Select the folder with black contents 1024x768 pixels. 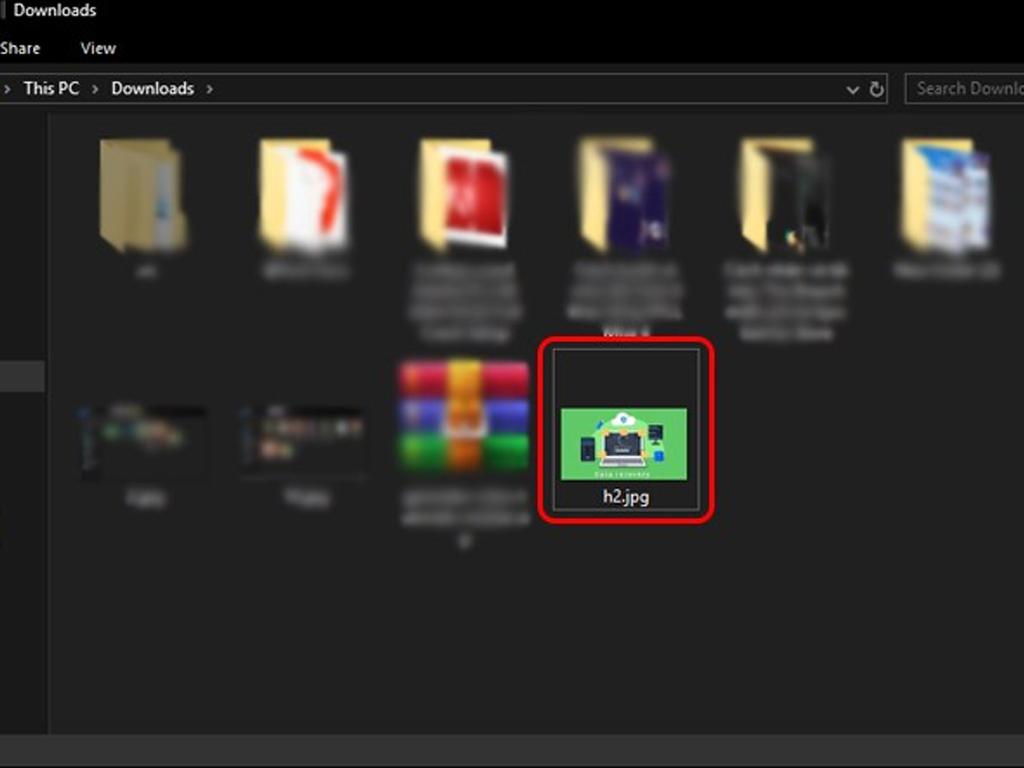point(784,196)
